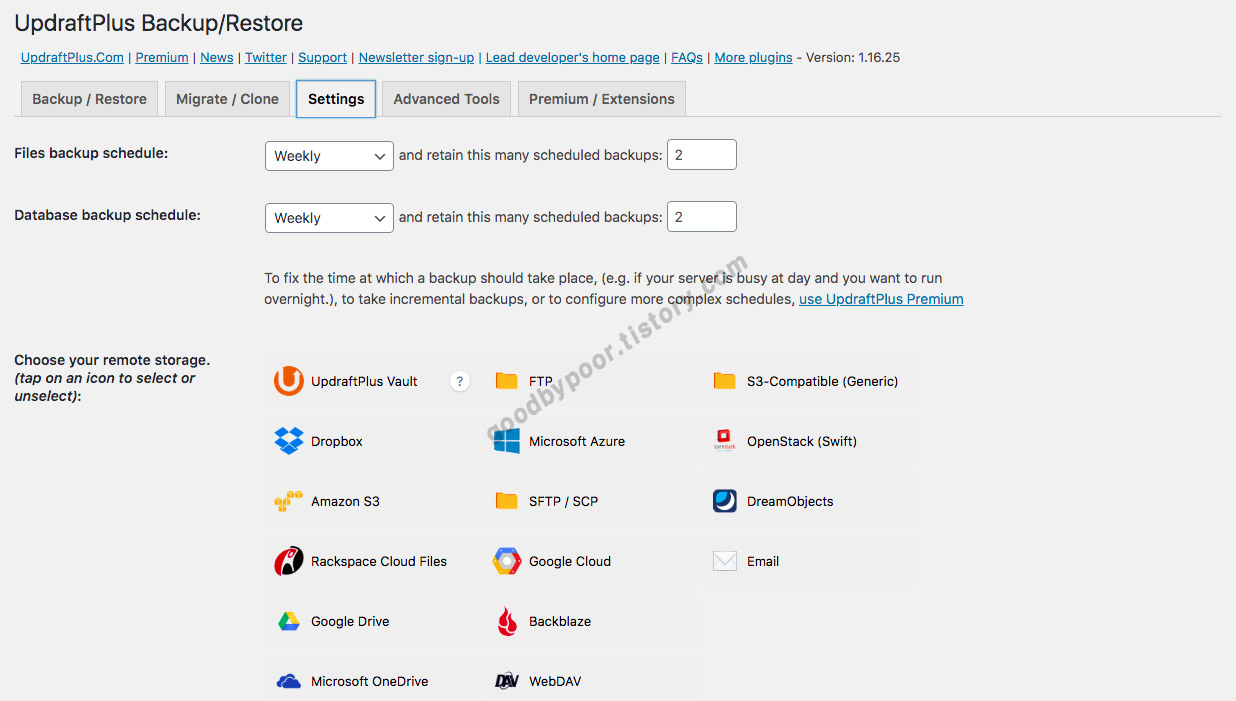Click the 'Amazon S3' storage label

(345, 501)
